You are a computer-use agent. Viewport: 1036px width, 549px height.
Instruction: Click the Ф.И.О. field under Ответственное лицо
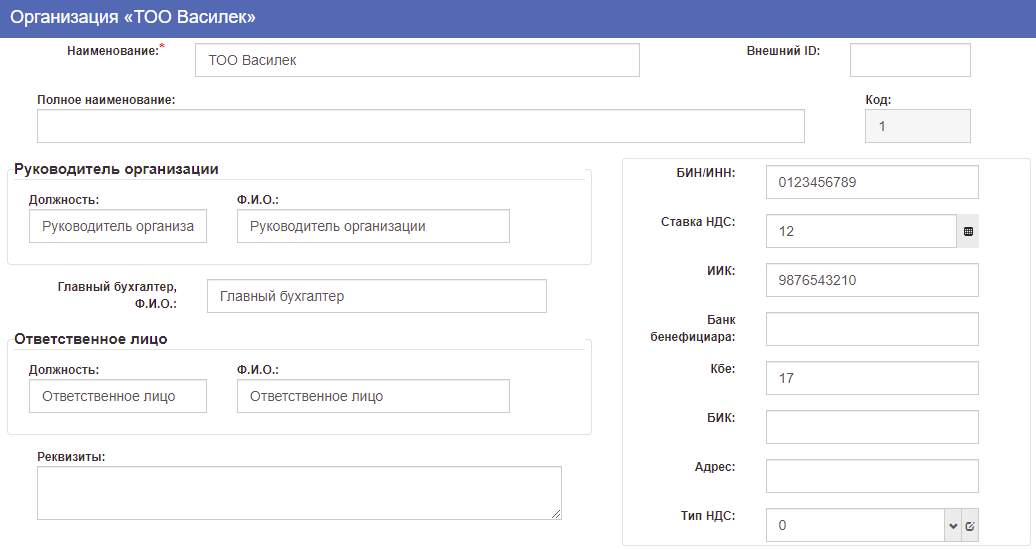(373, 396)
